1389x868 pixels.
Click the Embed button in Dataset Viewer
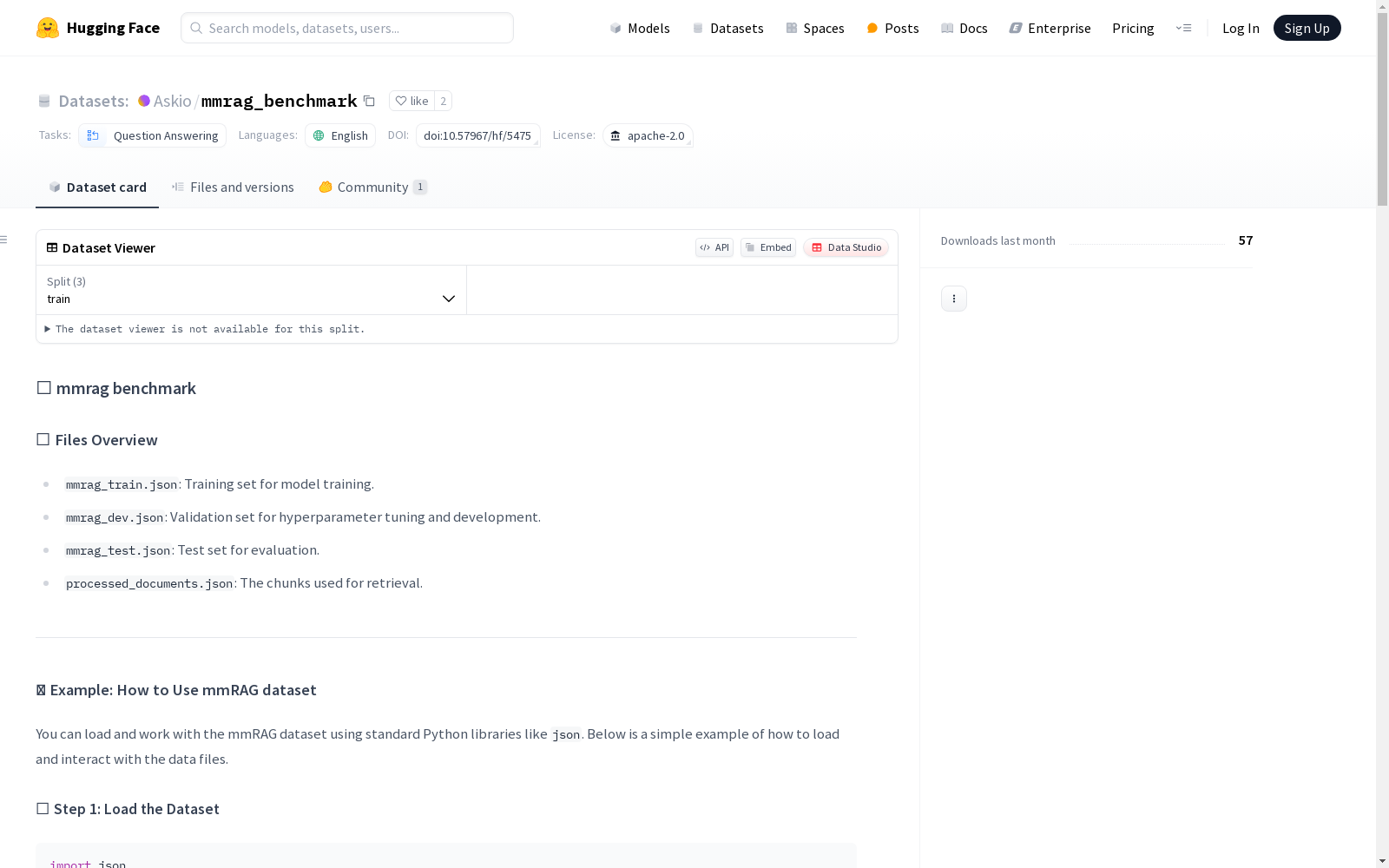[768, 247]
